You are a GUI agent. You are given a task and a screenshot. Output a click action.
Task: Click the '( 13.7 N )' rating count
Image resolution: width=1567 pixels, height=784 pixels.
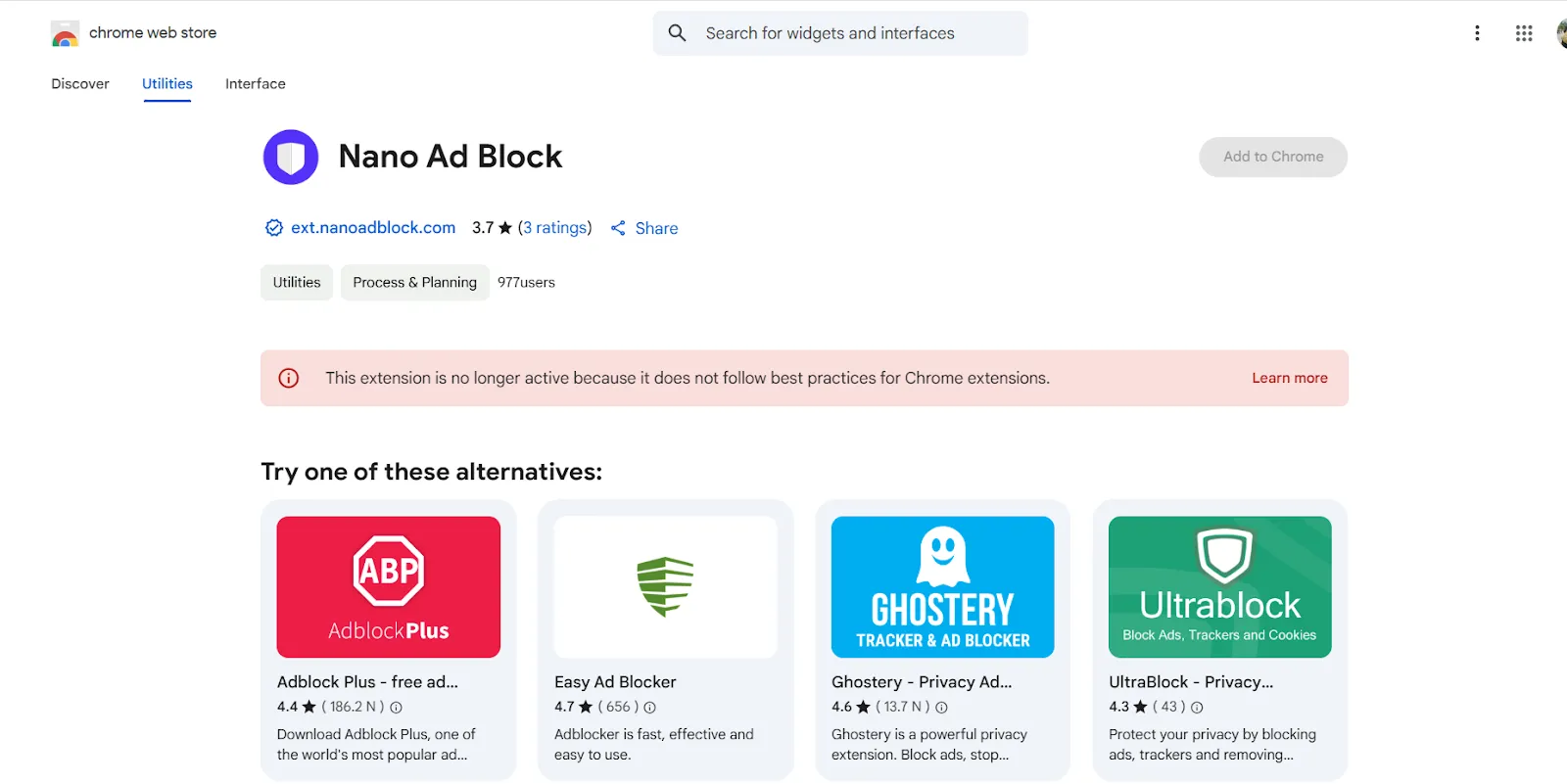(902, 707)
